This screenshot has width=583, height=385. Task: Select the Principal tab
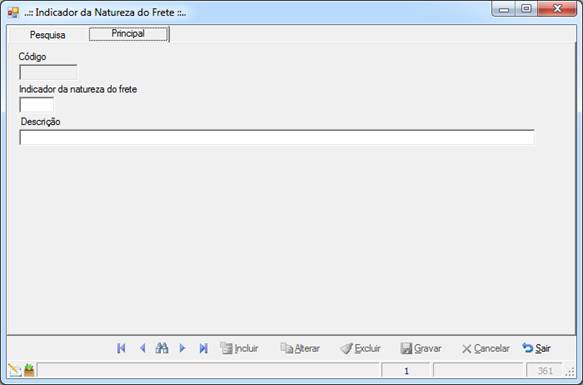(x=128, y=34)
